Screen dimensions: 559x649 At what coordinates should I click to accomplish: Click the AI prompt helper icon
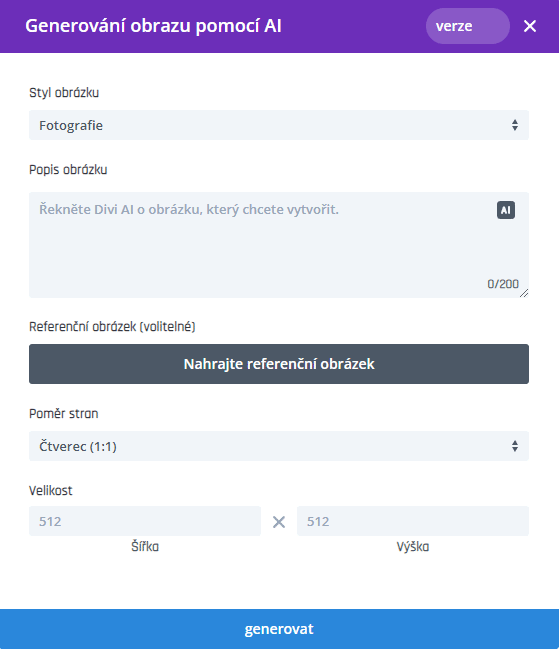(506, 210)
